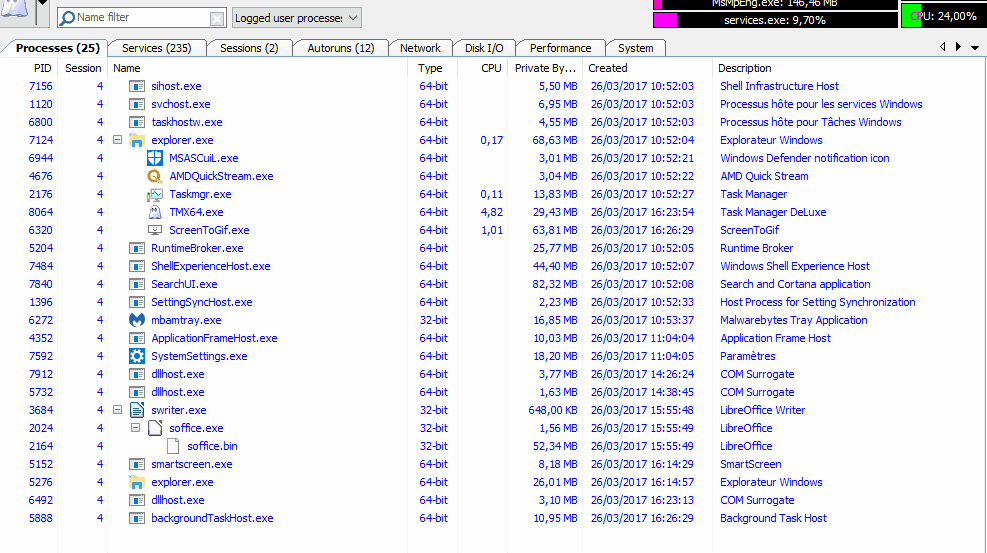Click the mbamtray.exe Malwarebytes icon
The width and height of the screenshot is (987, 553).
[x=137, y=320]
